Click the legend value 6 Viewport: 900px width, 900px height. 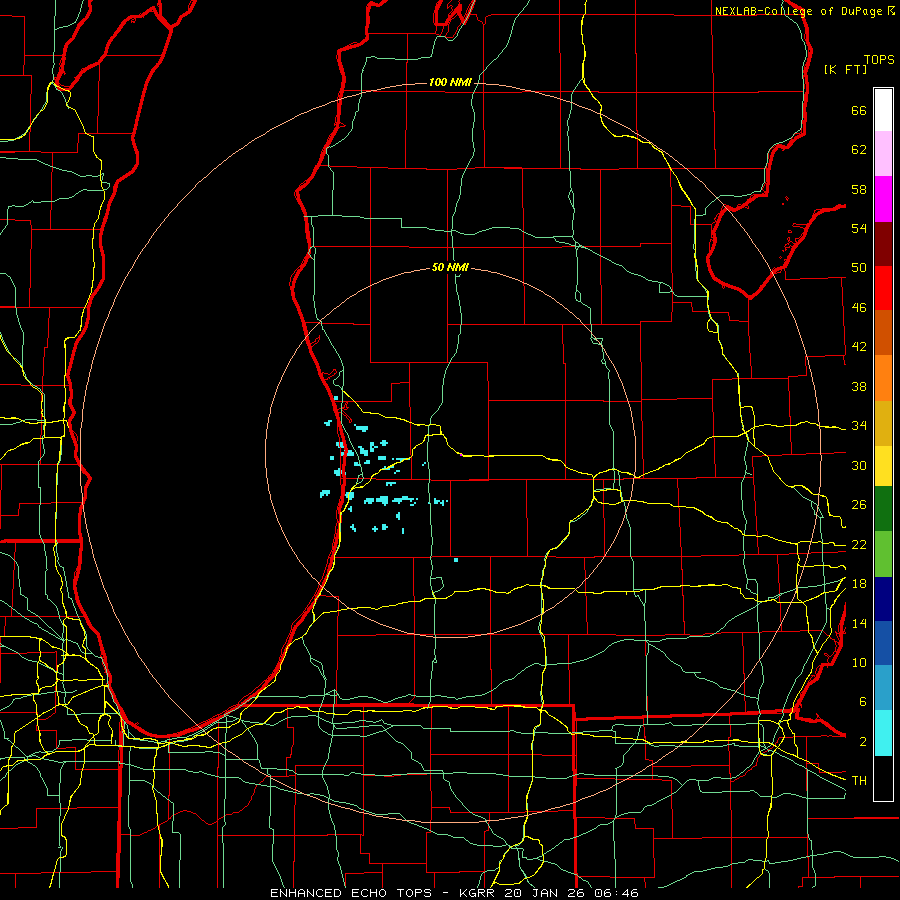(x=863, y=702)
